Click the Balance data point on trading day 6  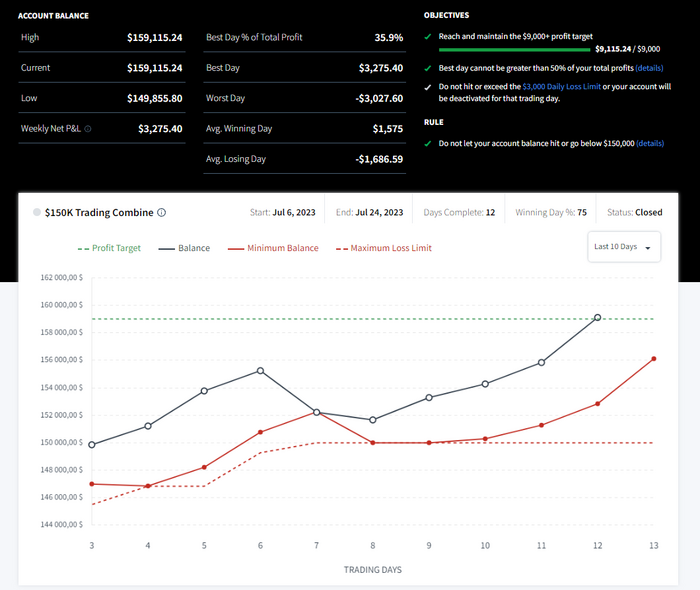point(261,370)
